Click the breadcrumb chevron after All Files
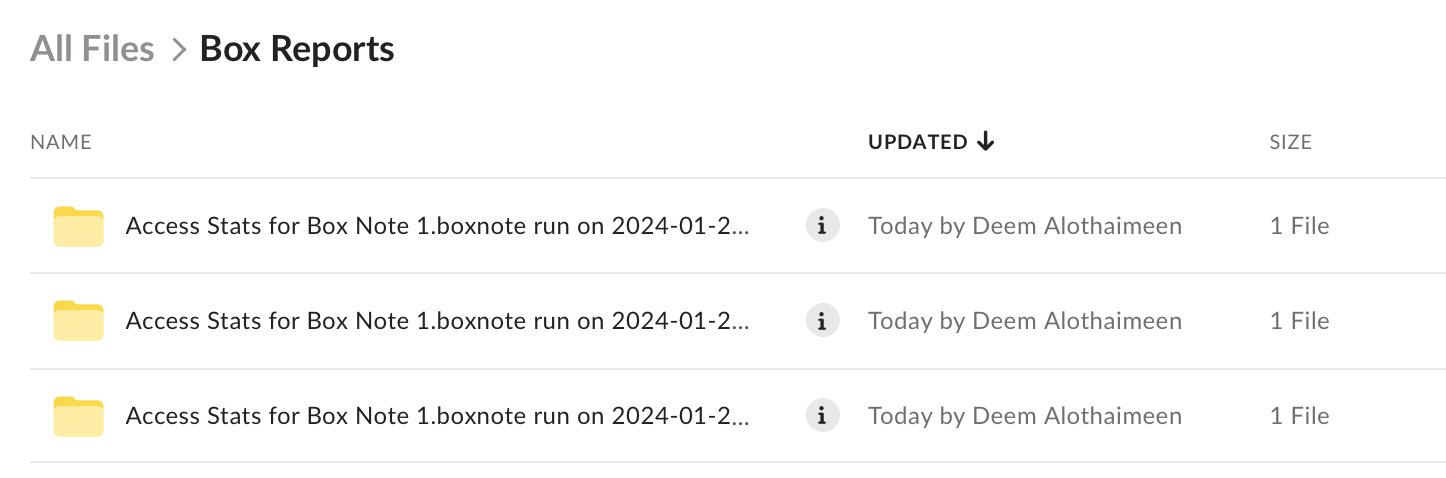The height and width of the screenshot is (478, 1446). (179, 49)
